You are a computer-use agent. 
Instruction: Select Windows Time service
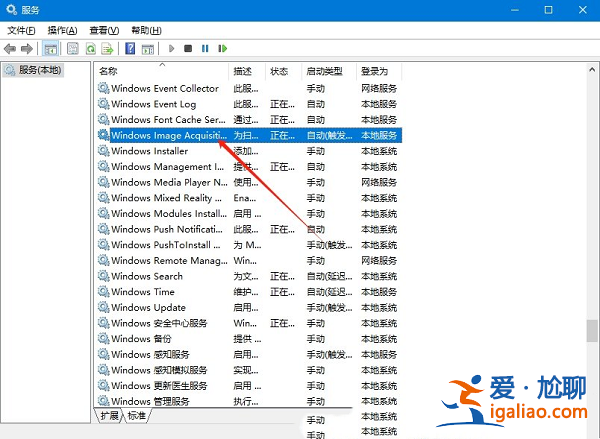(x=249, y=292)
